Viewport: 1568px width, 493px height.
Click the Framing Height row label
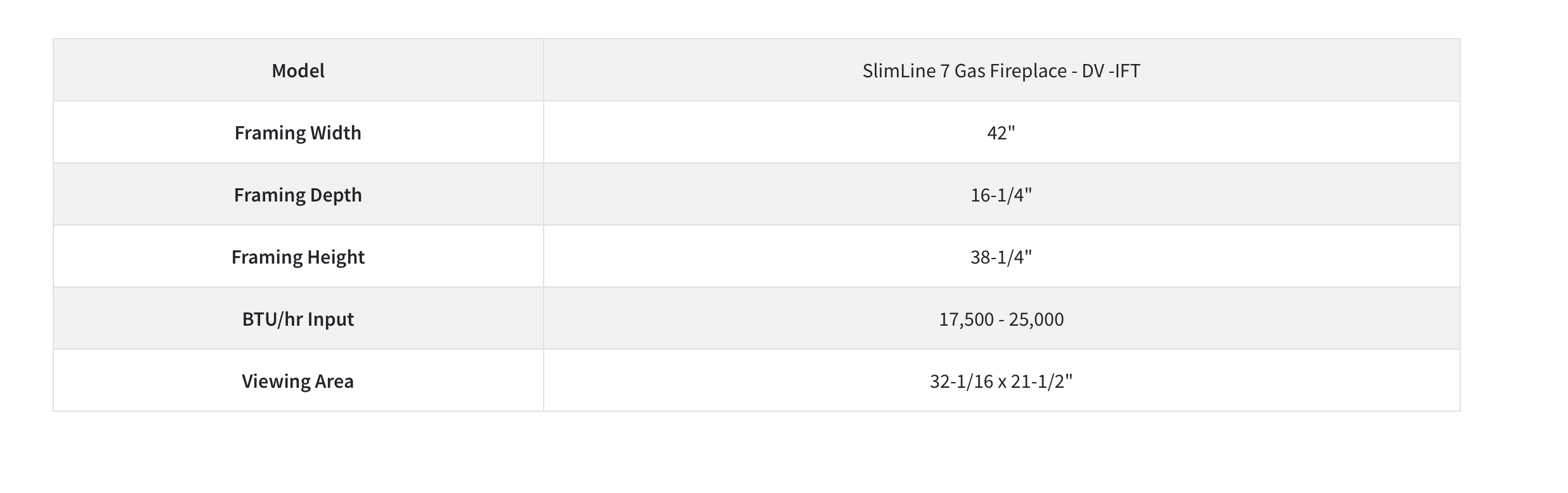click(297, 257)
